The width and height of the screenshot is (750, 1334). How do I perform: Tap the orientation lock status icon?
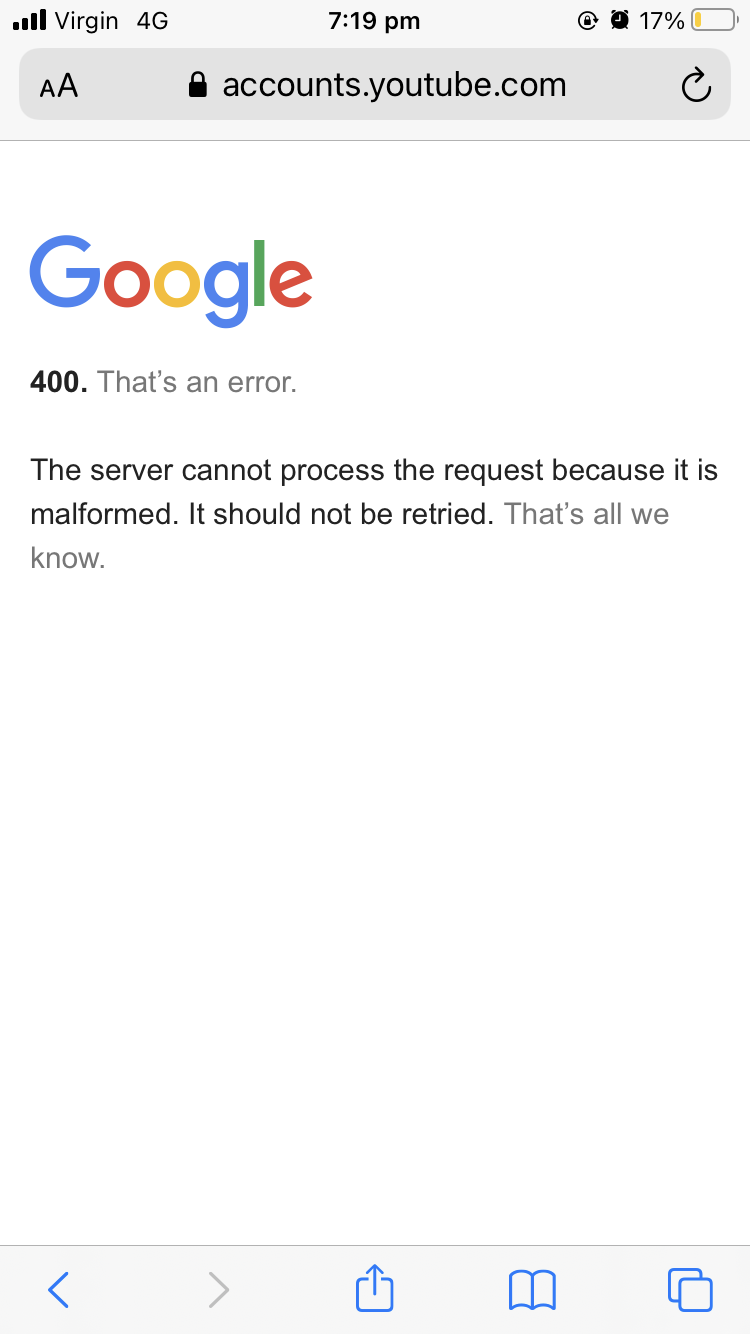pos(589,20)
